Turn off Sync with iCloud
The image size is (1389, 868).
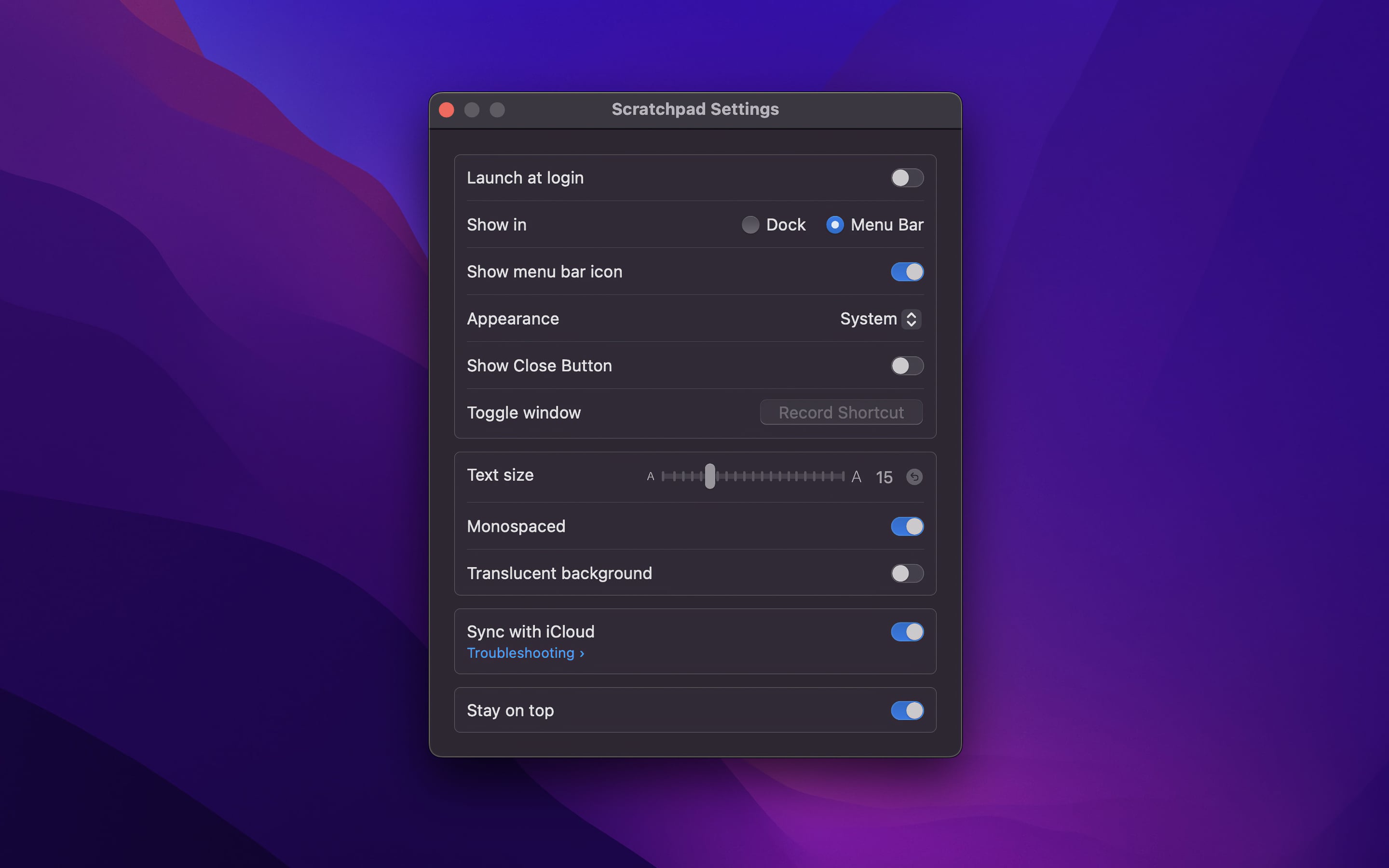click(x=907, y=632)
